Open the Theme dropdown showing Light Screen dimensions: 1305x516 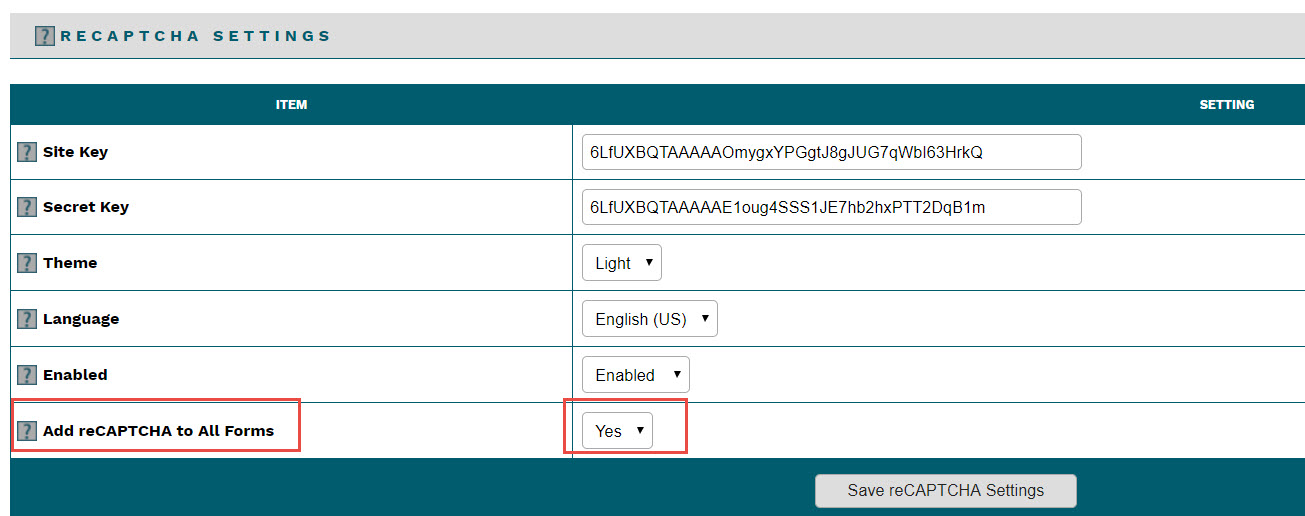pos(621,263)
